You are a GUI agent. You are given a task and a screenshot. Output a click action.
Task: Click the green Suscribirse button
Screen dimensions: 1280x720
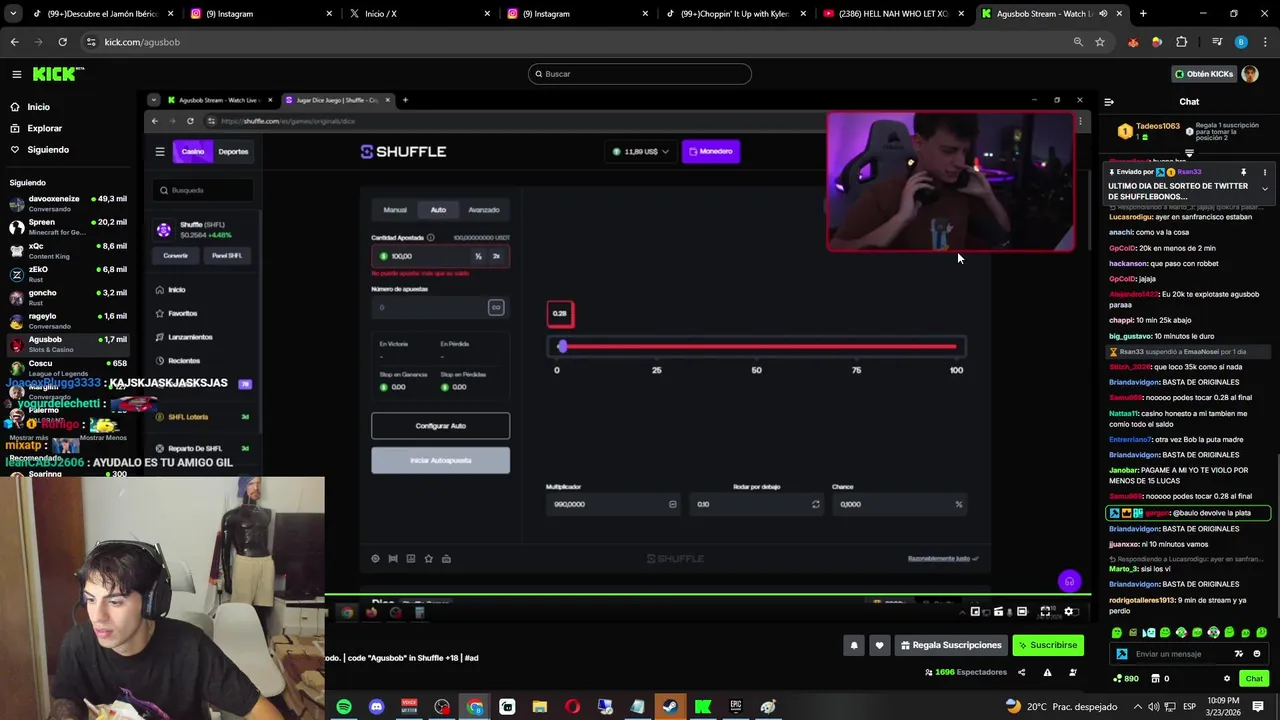(x=1048, y=646)
